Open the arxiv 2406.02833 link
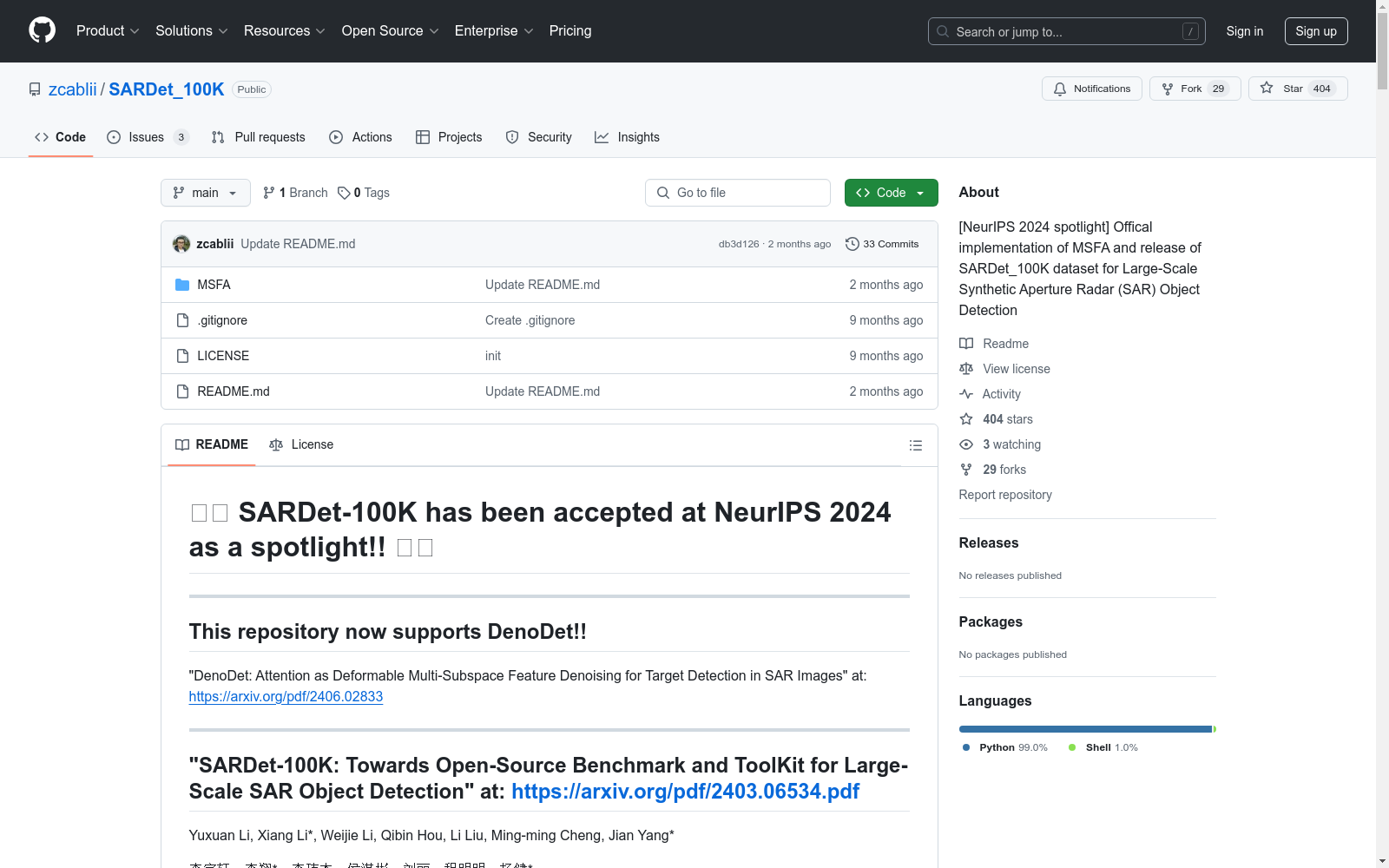The image size is (1389, 868). click(x=286, y=696)
